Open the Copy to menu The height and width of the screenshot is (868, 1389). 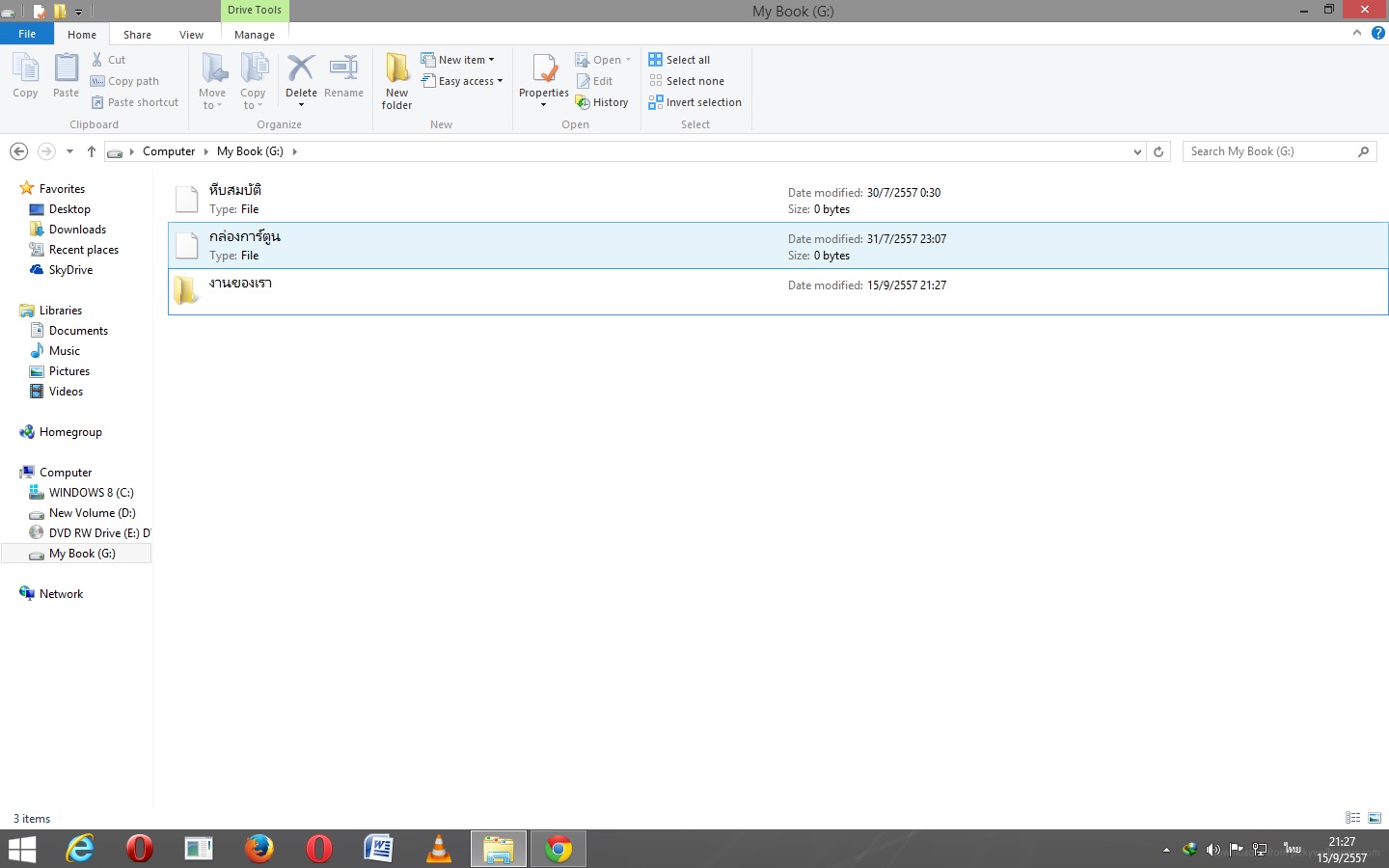(x=253, y=81)
